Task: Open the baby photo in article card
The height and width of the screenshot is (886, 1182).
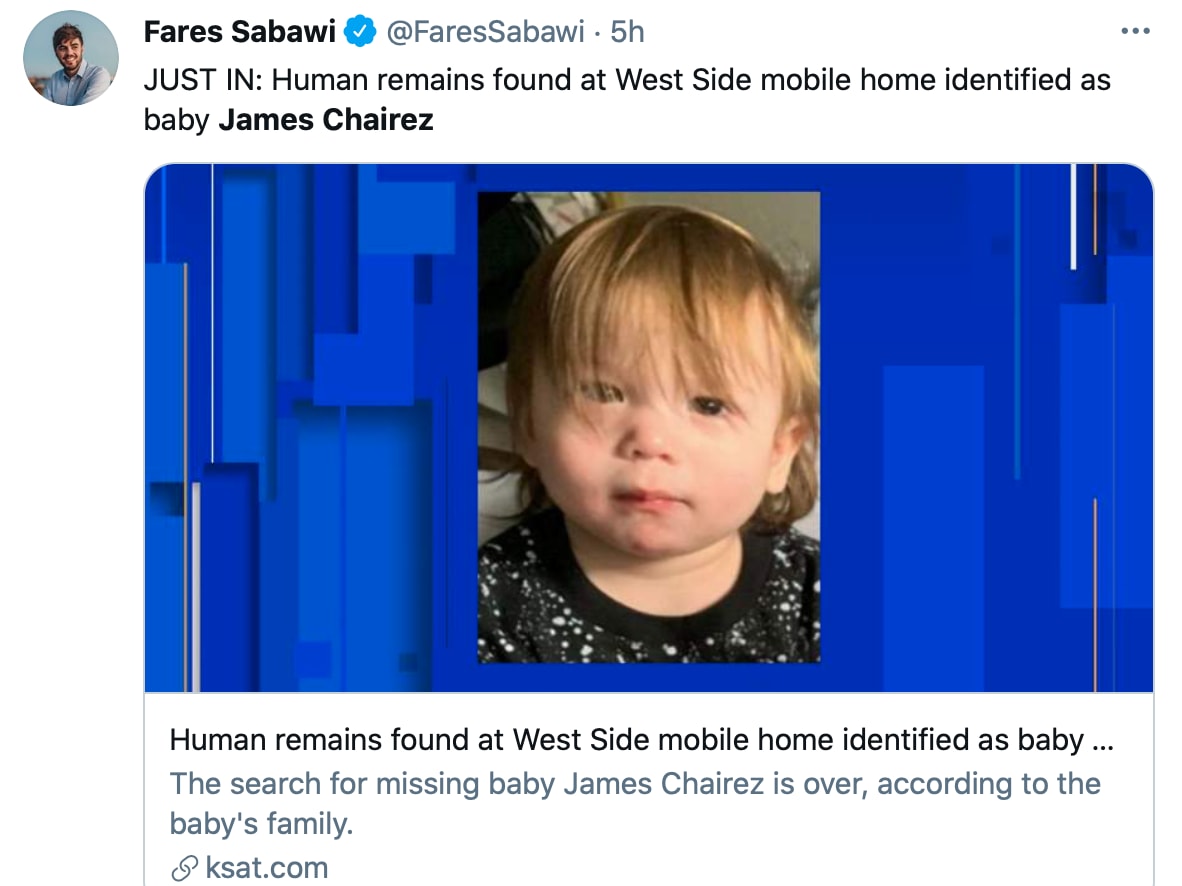Action: coord(648,427)
